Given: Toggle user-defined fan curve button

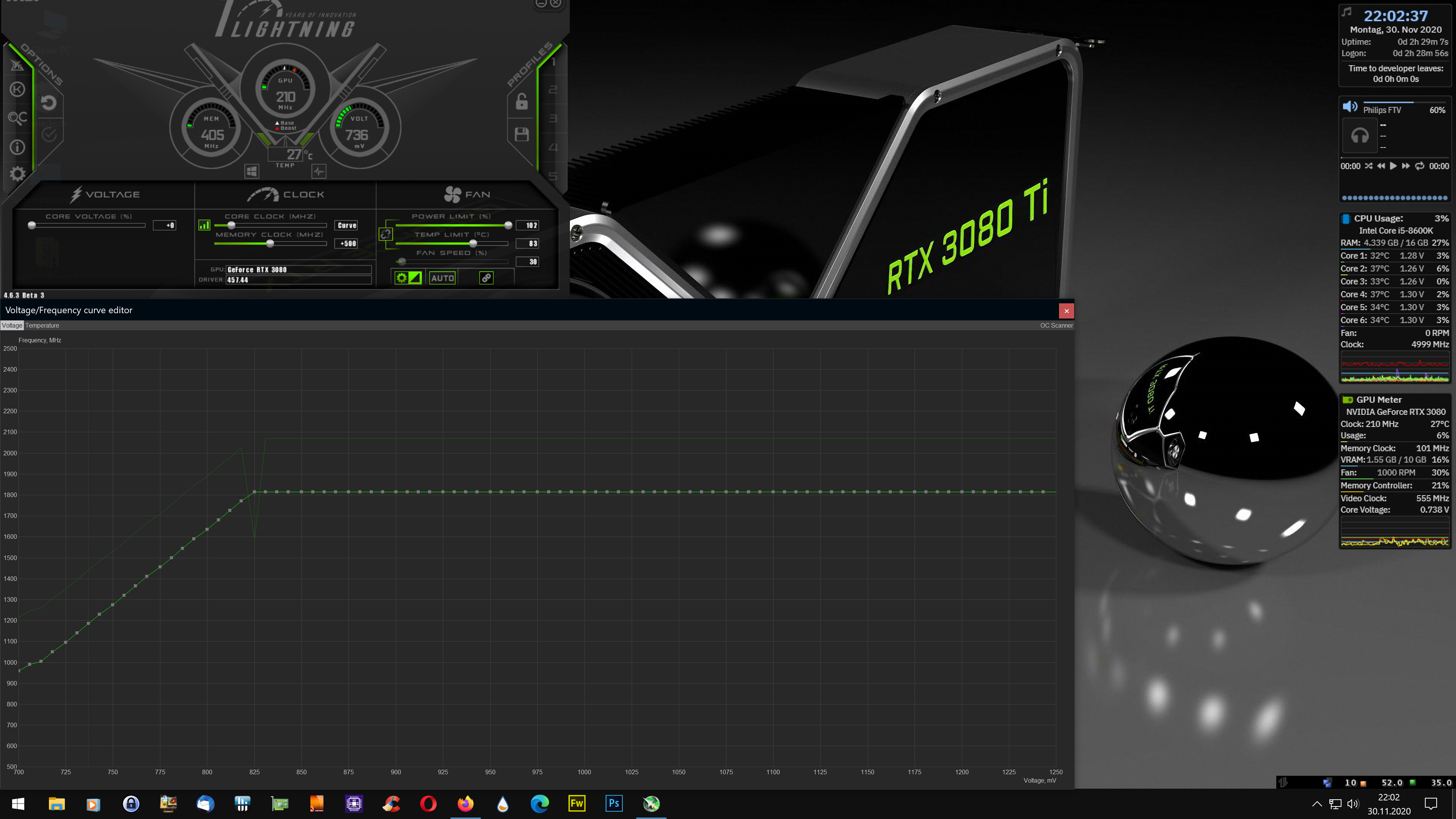Looking at the screenshot, I should tap(408, 278).
